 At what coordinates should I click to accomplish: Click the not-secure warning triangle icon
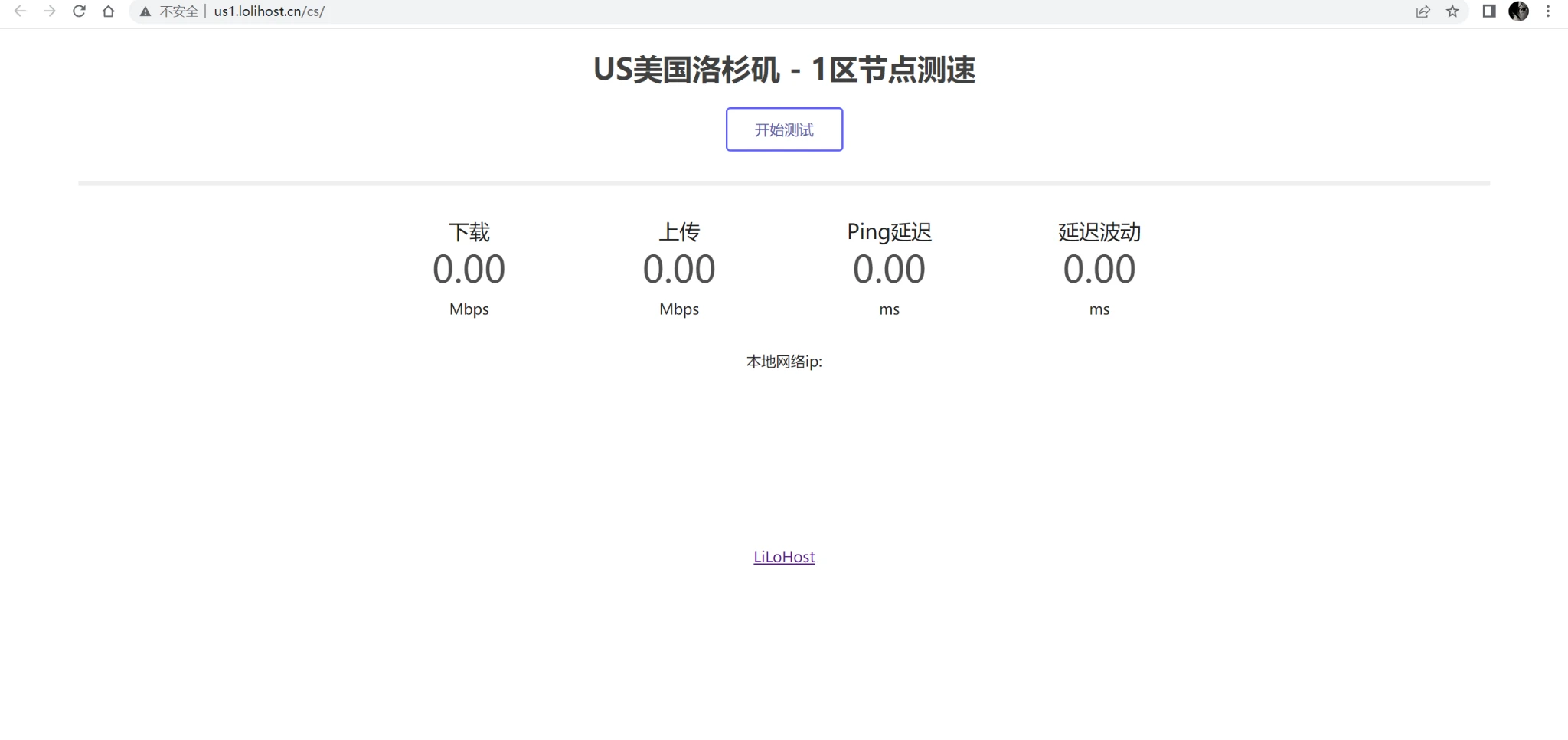[145, 11]
